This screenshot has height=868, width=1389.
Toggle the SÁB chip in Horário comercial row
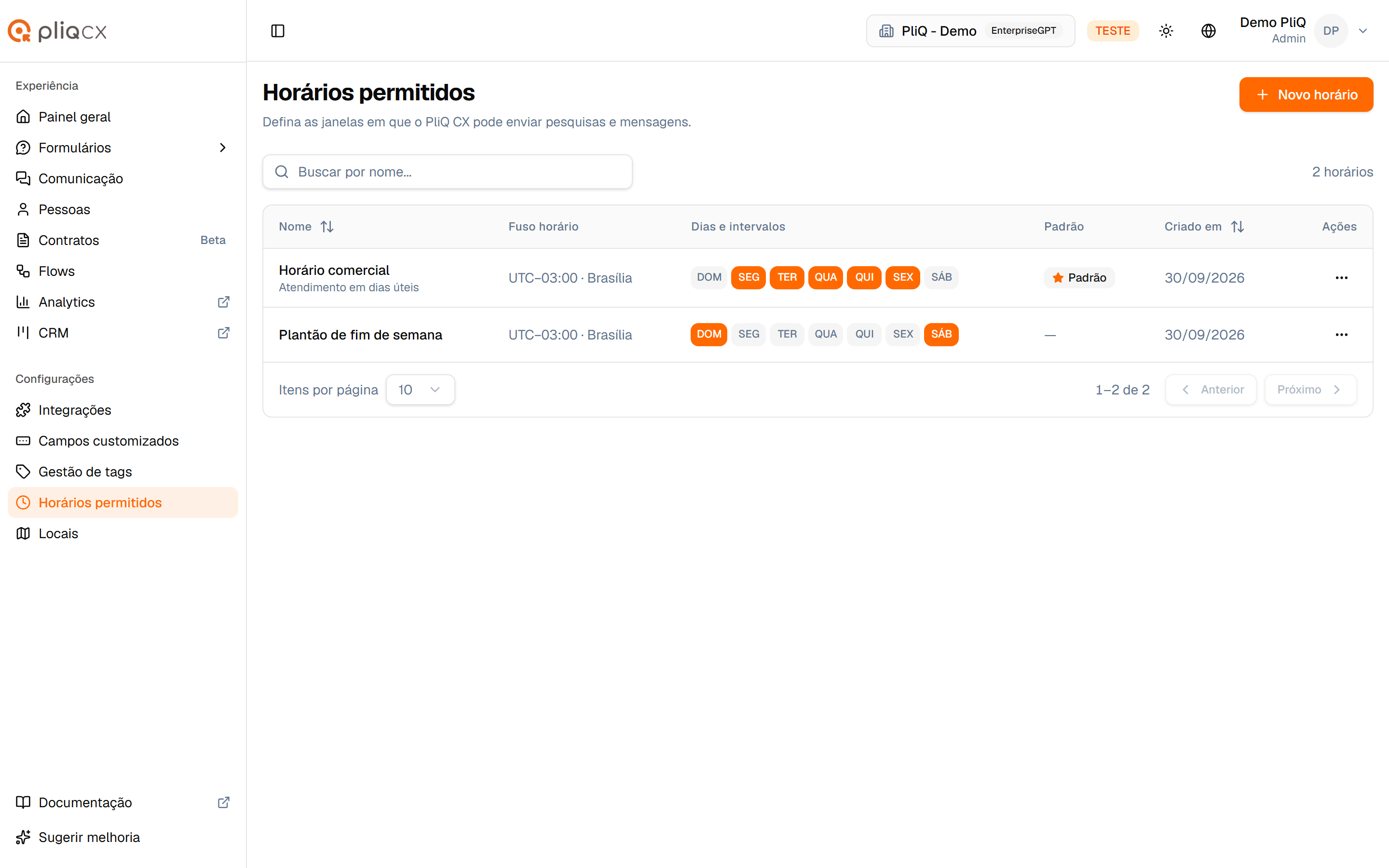[941, 277]
